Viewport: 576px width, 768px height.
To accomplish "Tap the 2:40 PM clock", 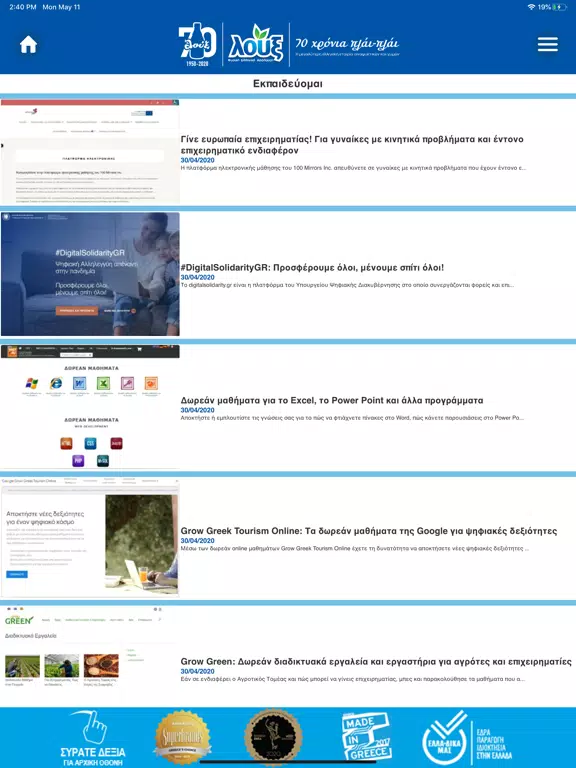I will point(23,7).
